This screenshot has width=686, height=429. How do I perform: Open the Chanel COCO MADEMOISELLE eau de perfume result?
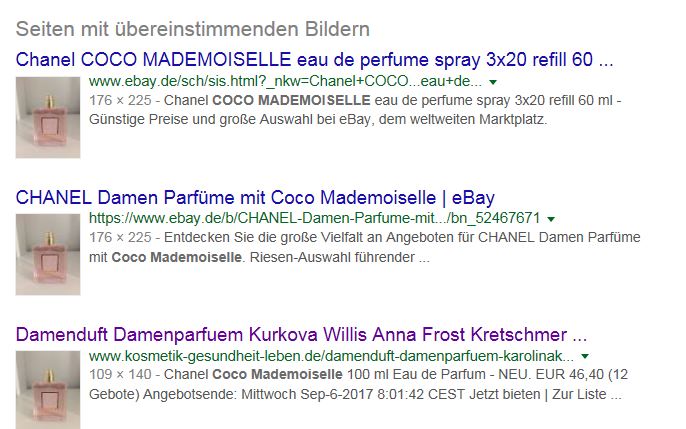(314, 59)
